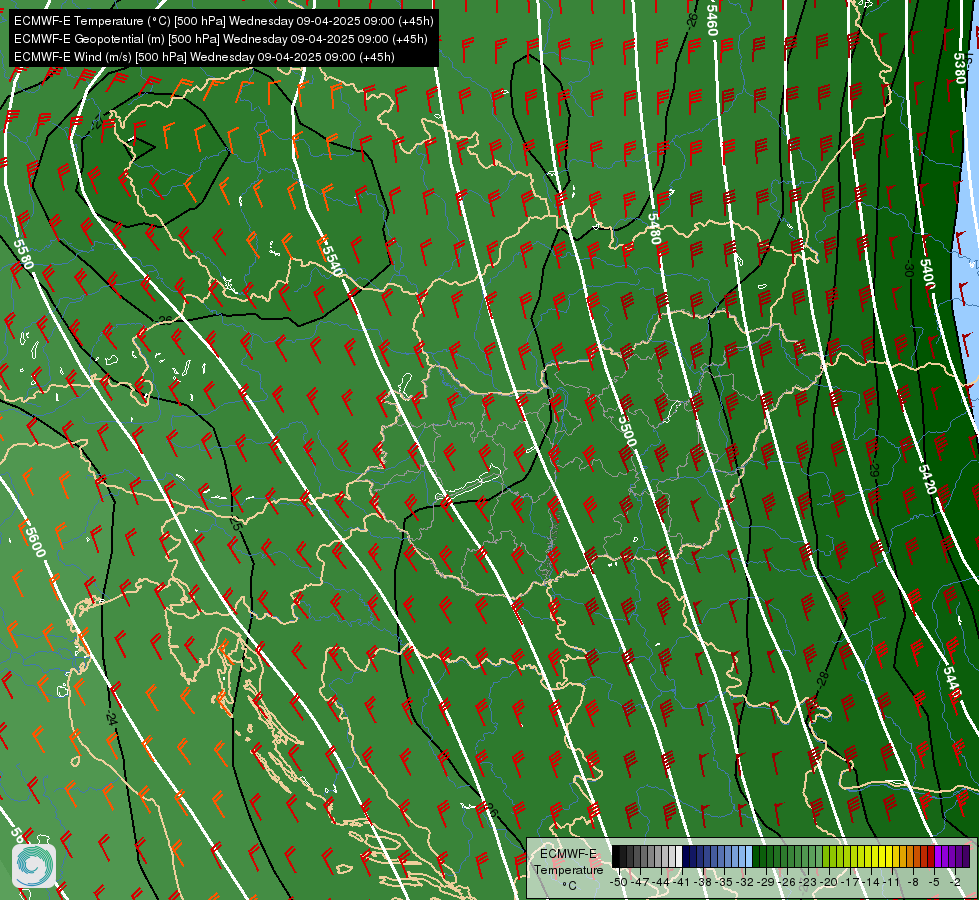Click the -28 isotherm label on map
The height and width of the screenshot is (900, 979).
click(822, 680)
